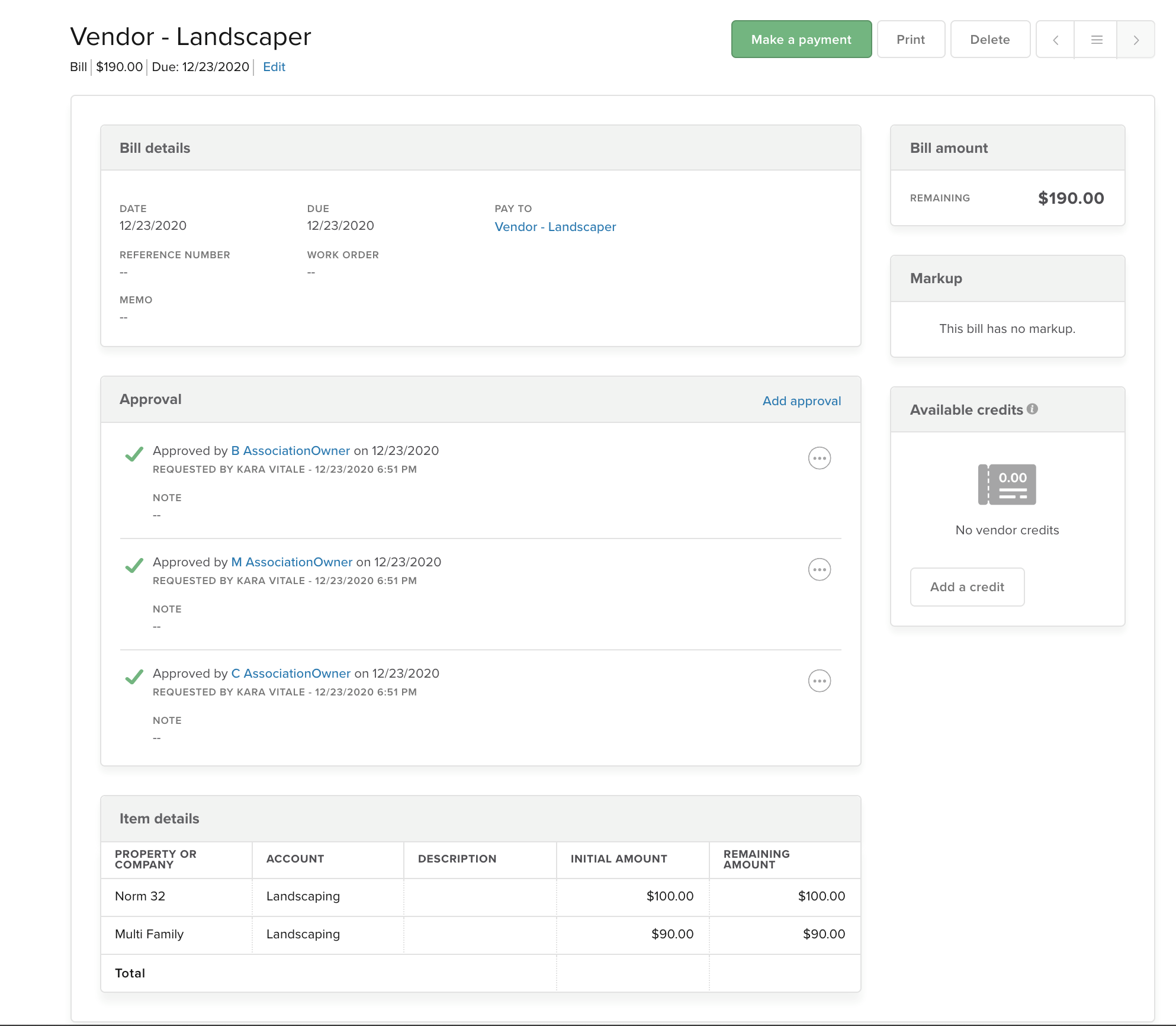The image size is (1176, 1026).
Task: Open Edit link beside due date
Action: [x=274, y=67]
